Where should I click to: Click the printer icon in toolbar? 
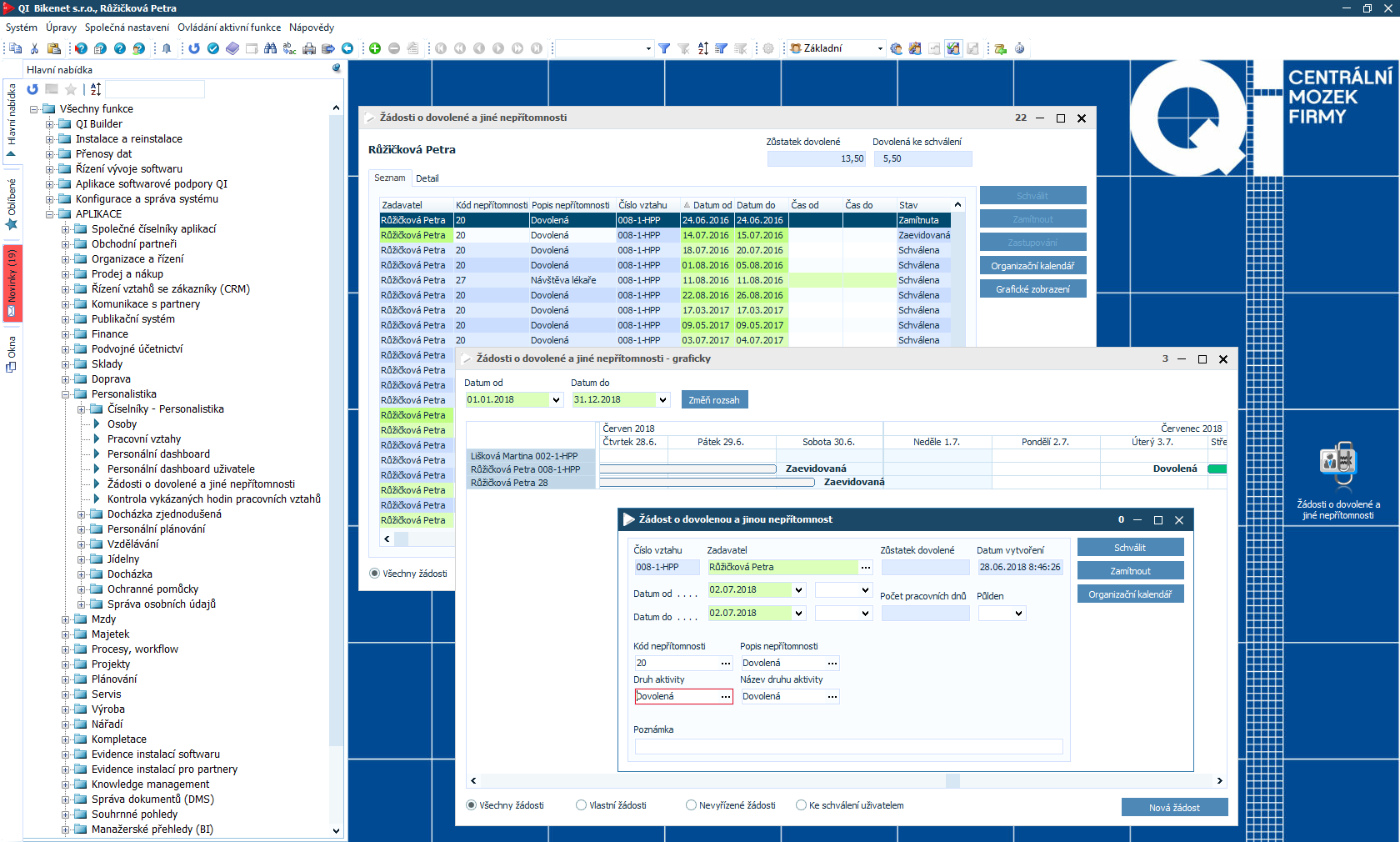coord(309,48)
